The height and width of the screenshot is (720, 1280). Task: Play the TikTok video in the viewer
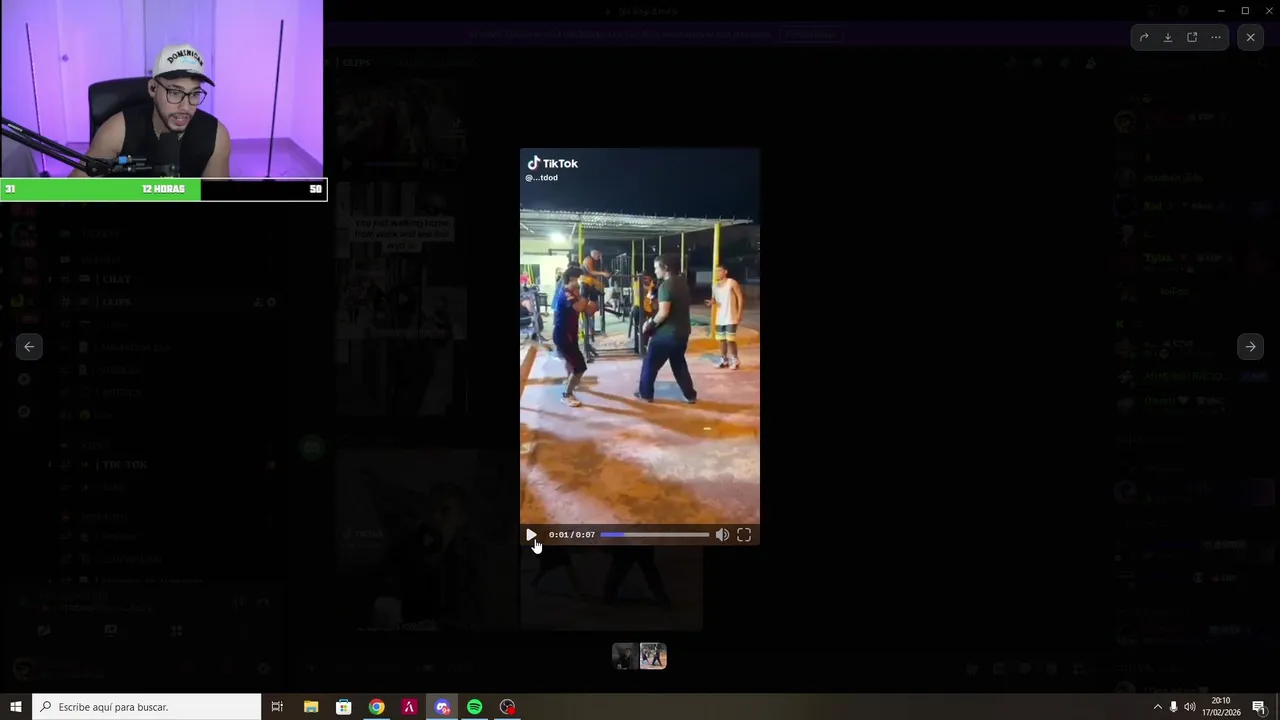(x=531, y=535)
